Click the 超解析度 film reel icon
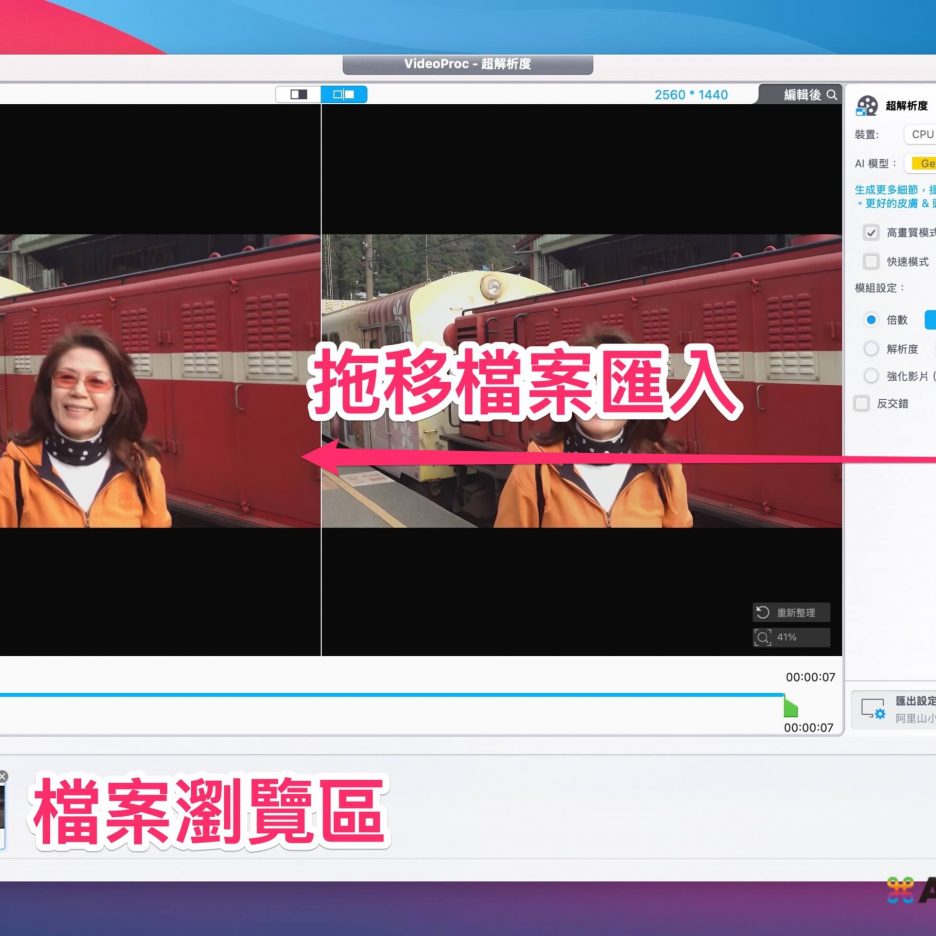The height and width of the screenshot is (936, 936). pyautogui.click(x=867, y=105)
